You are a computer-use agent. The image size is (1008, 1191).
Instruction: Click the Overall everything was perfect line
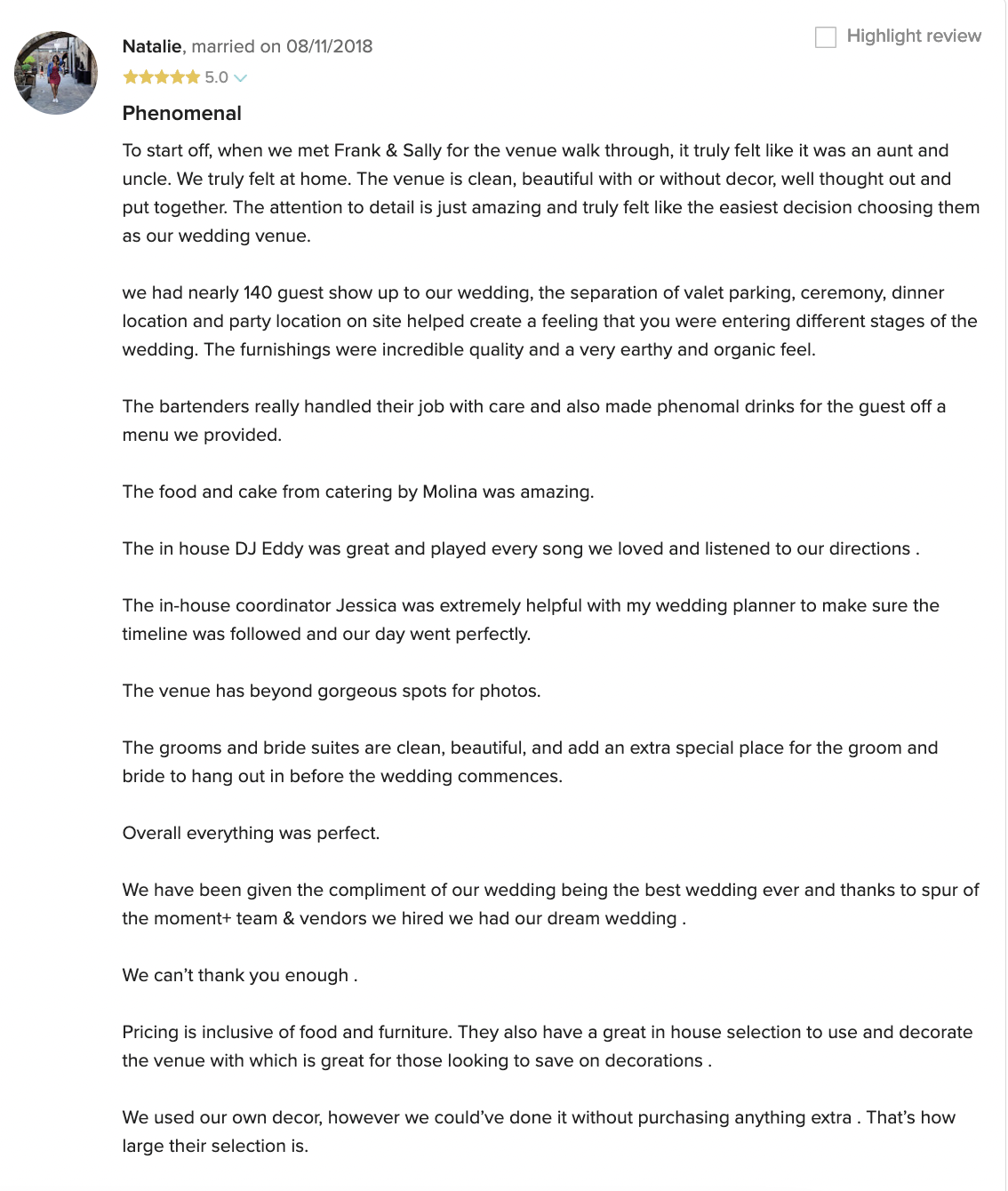252,833
